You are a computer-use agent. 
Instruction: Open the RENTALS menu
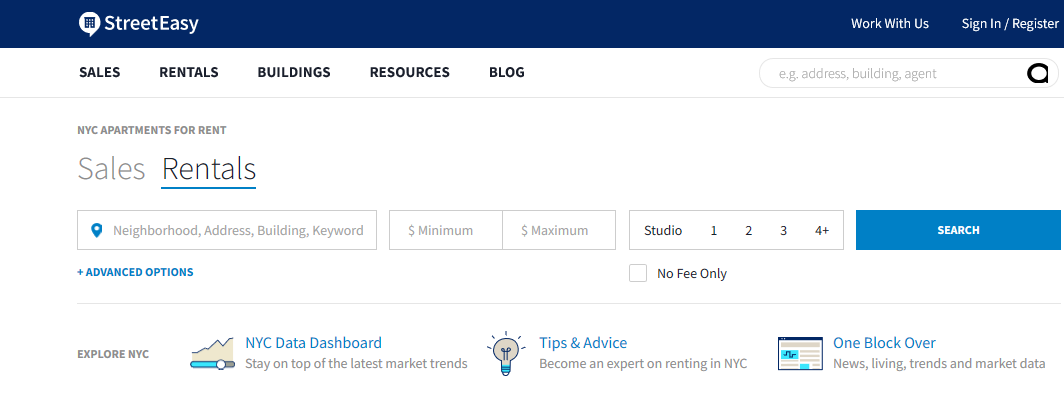click(189, 72)
